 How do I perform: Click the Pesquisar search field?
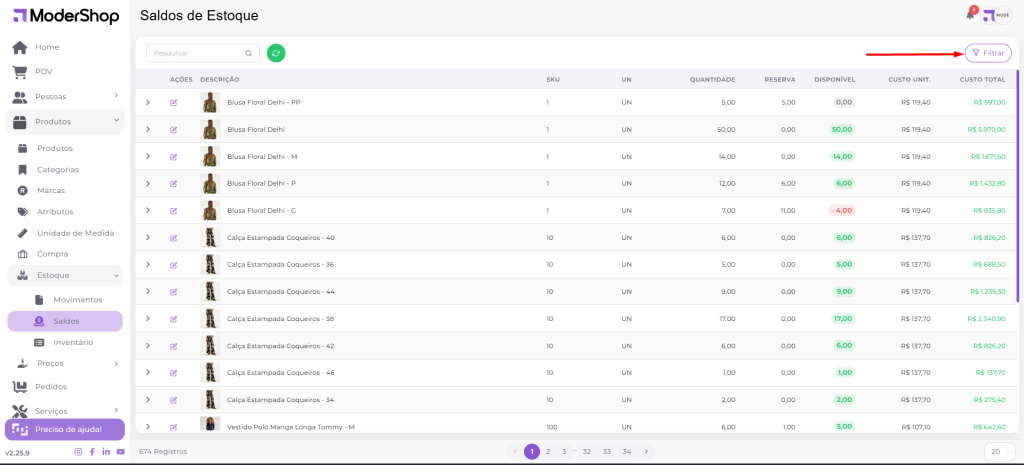pyautogui.click(x=194, y=53)
